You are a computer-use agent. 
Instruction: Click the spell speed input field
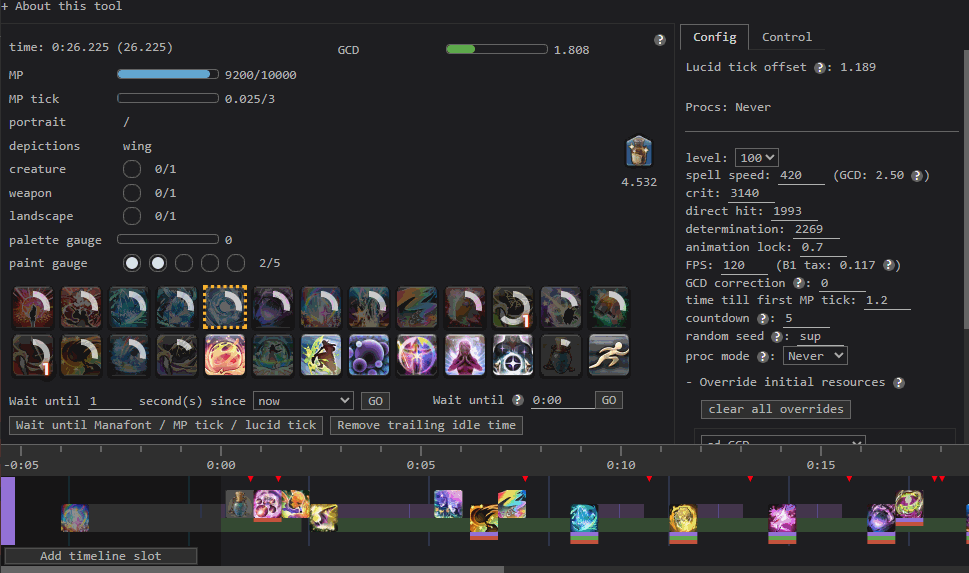pyautogui.click(x=800, y=176)
